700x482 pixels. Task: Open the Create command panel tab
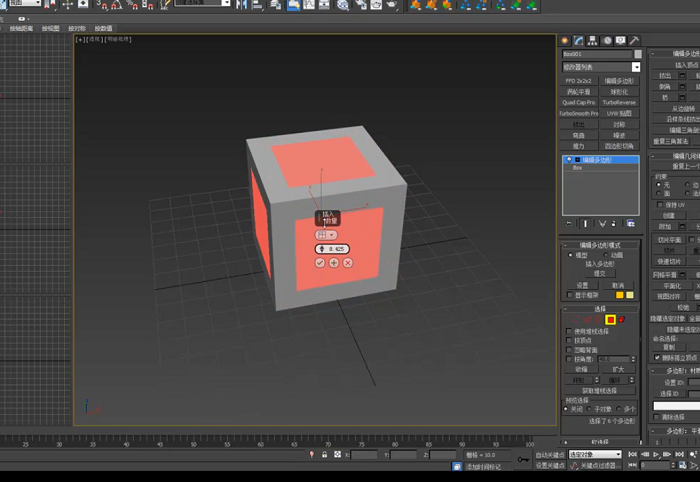565,41
